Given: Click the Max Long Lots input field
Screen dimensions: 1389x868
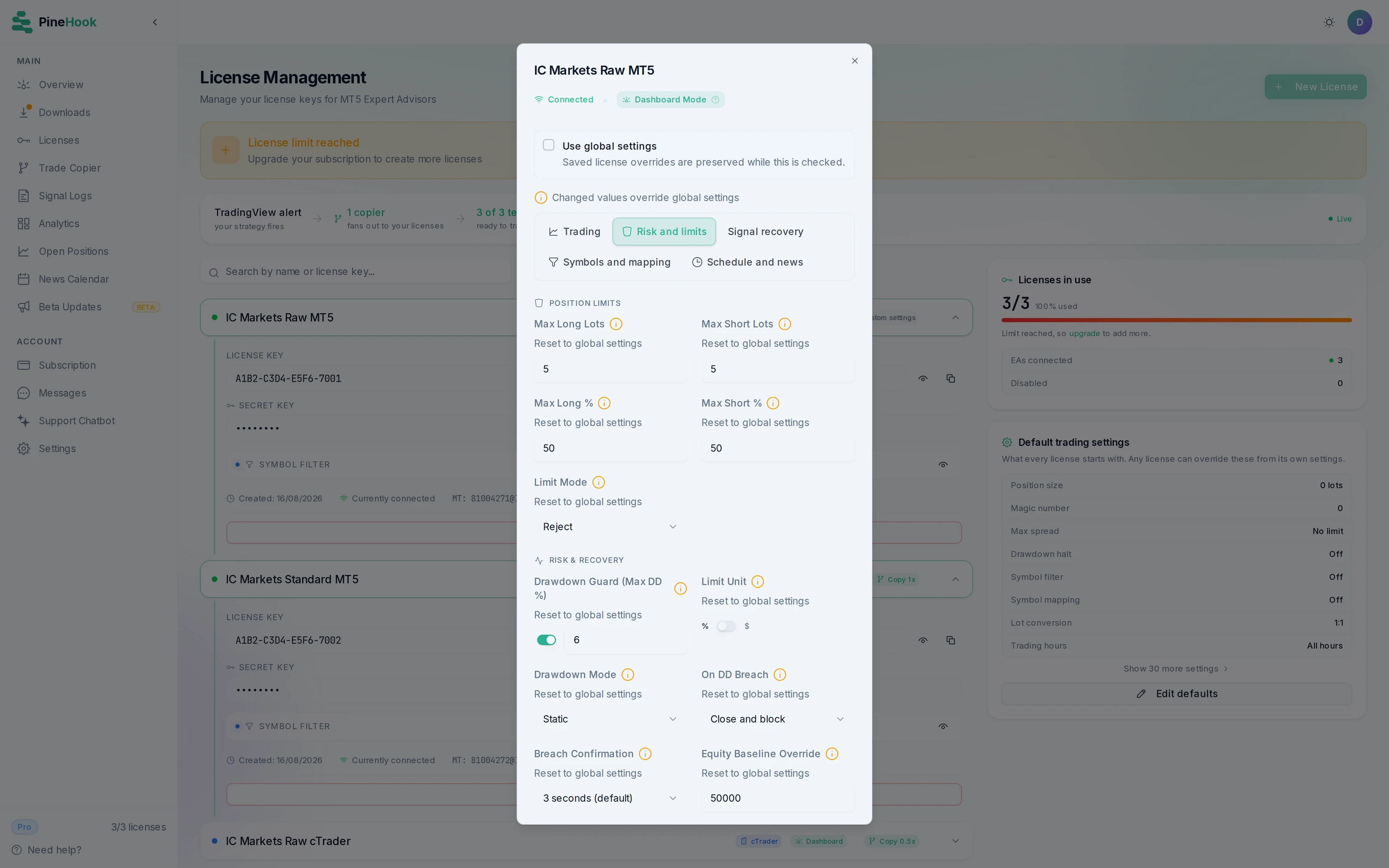Looking at the screenshot, I should [x=610, y=369].
